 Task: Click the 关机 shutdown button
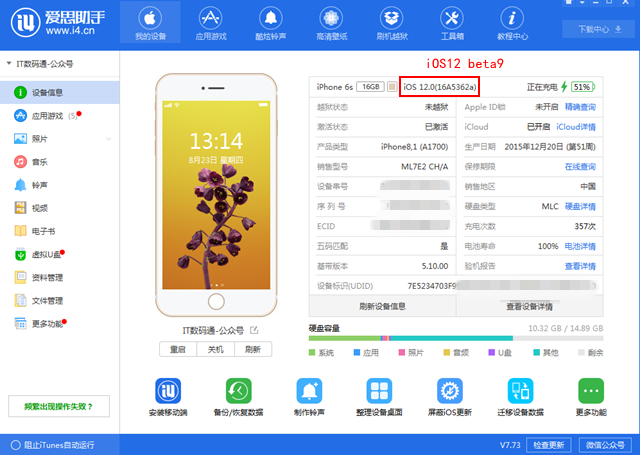216,349
